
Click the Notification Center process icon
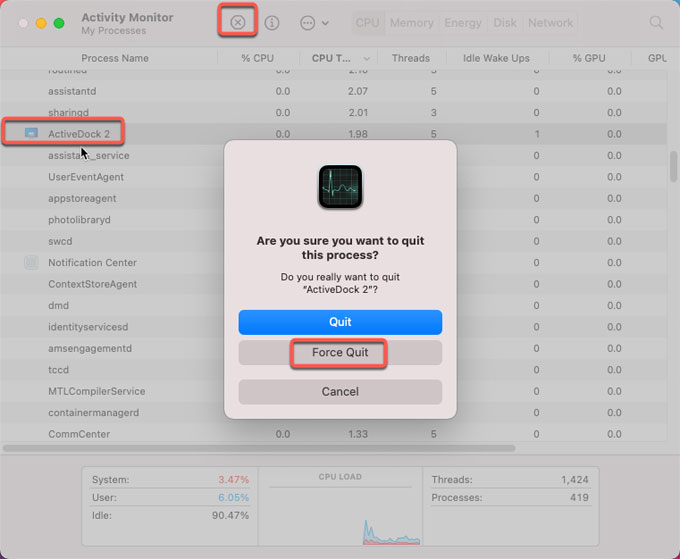(31, 262)
